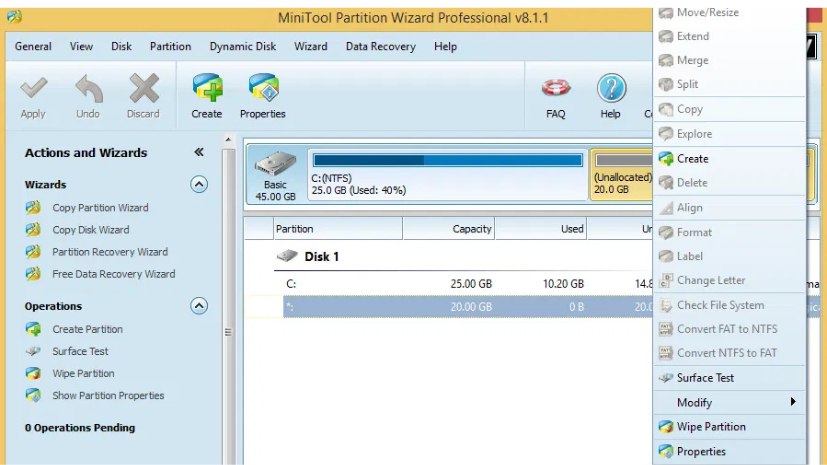Collapse the Actions and Wizards panel
Image resolution: width=827 pixels, height=465 pixels.
coord(199,153)
